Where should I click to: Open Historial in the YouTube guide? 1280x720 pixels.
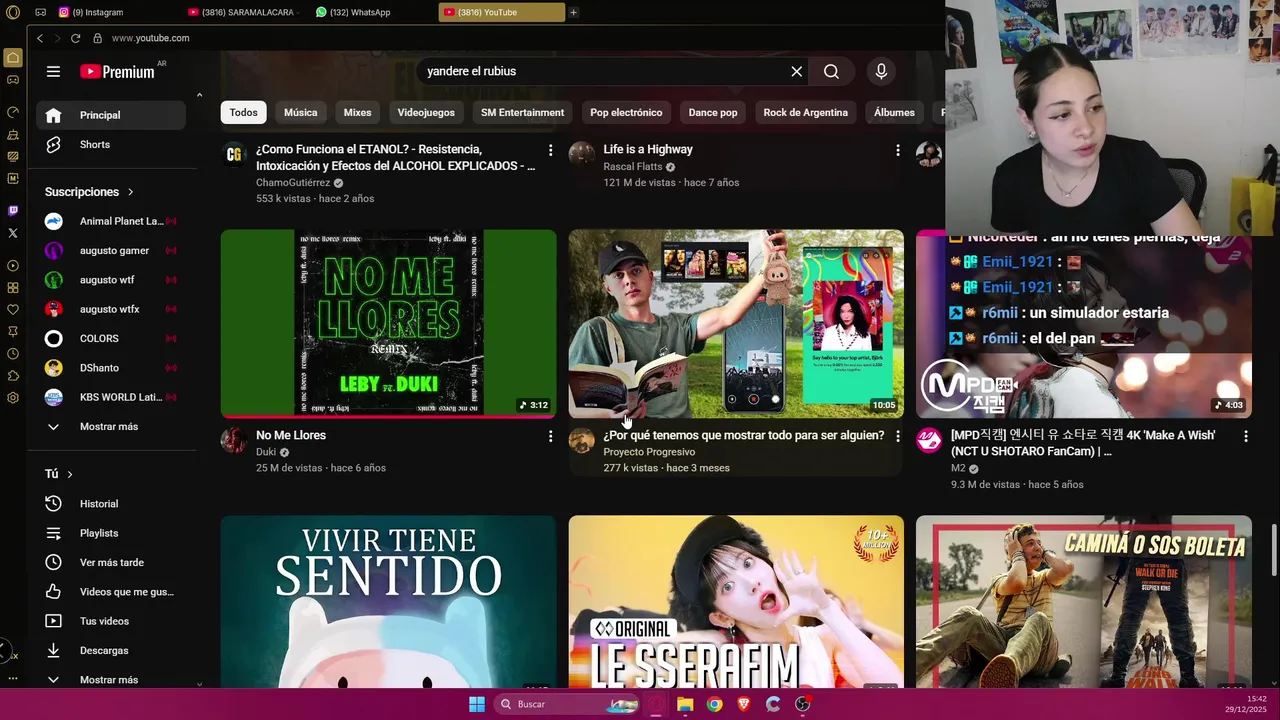point(111,504)
